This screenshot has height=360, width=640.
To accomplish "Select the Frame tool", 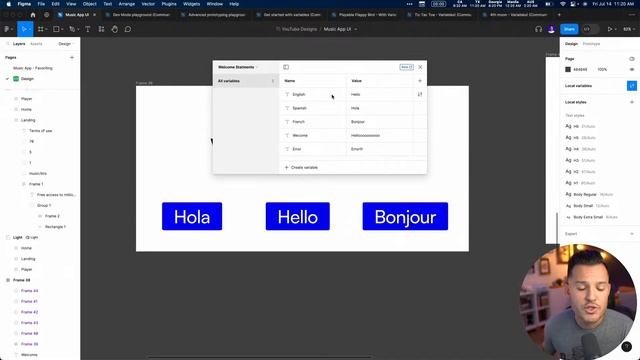I will point(40,29).
